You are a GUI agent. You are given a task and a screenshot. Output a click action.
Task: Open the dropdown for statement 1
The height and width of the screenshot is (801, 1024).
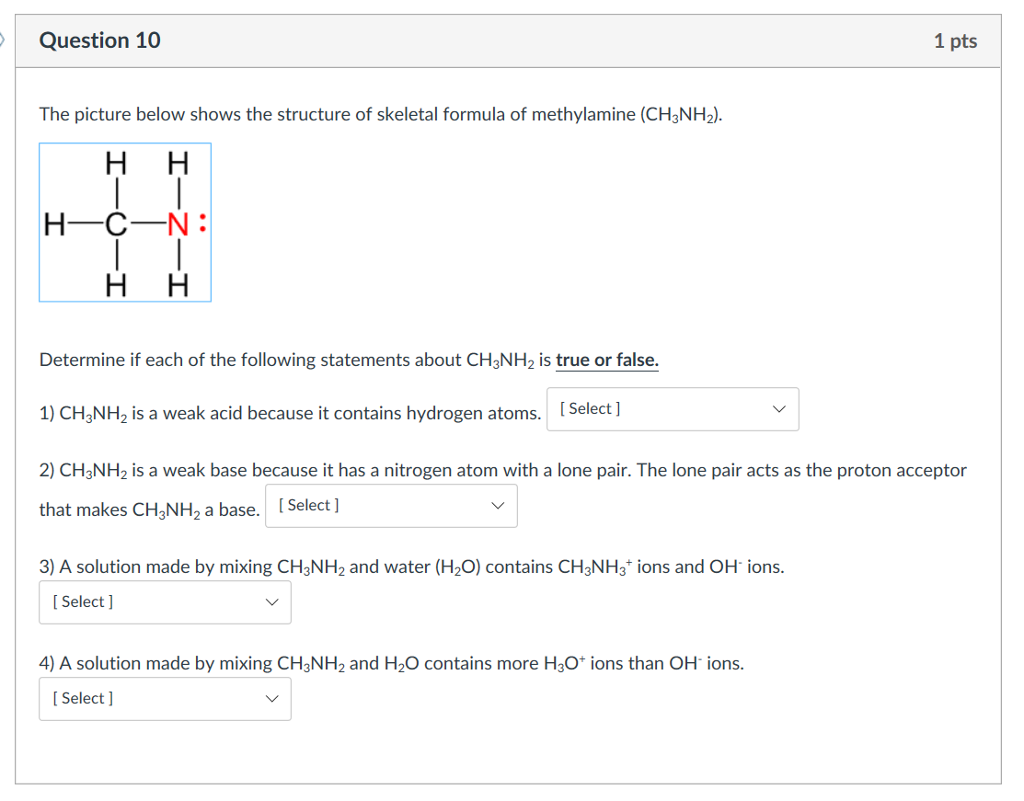point(672,409)
